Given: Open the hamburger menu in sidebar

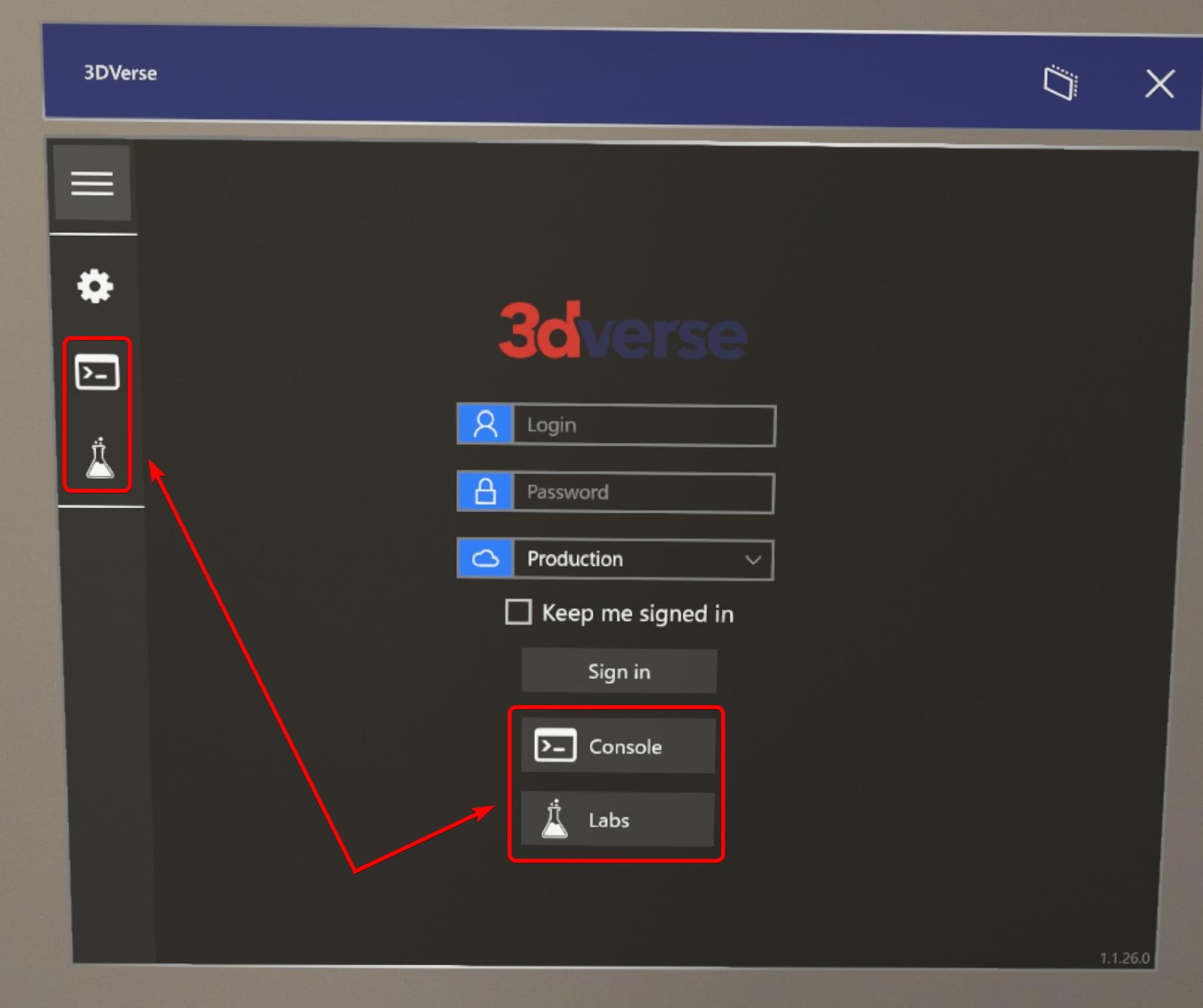Looking at the screenshot, I should pyautogui.click(x=92, y=183).
